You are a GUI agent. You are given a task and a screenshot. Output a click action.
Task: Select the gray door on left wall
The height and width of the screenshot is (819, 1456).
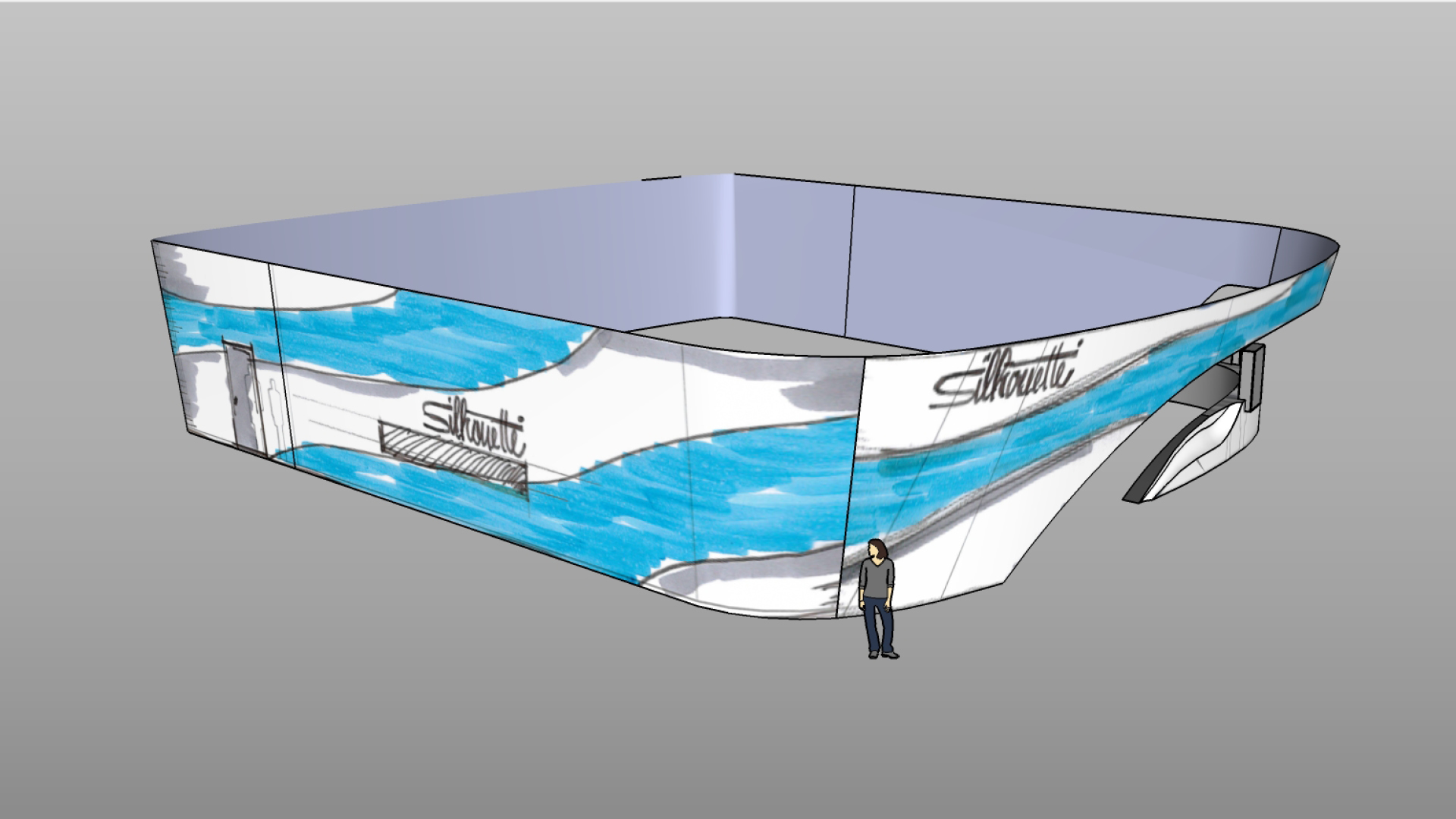[x=243, y=397]
